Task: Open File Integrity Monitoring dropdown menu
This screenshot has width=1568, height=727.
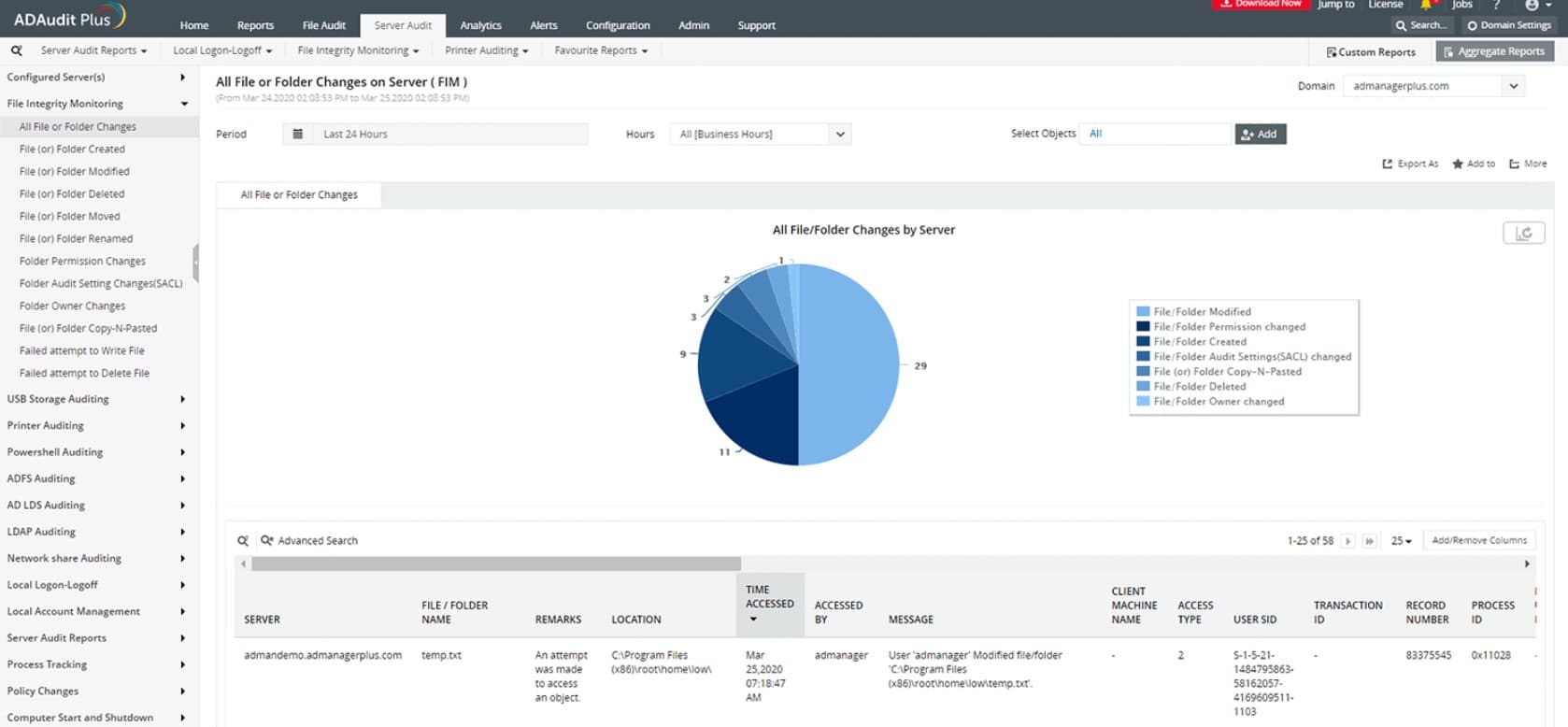Action: click(x=358, y=50)
